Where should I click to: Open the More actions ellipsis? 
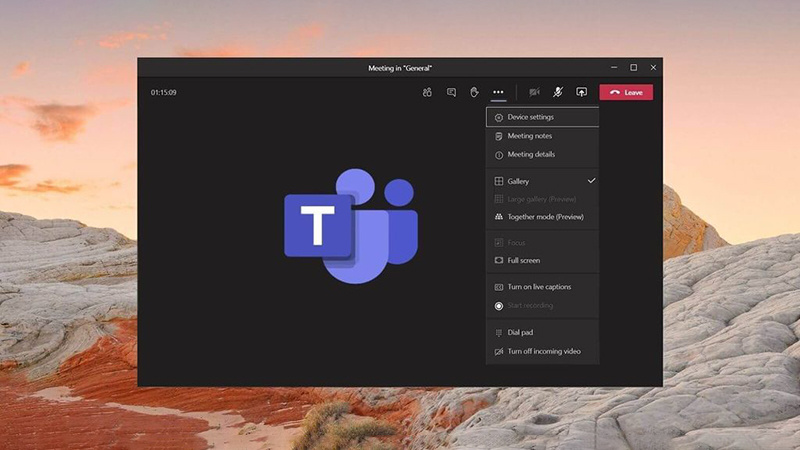tap(498, 92)
